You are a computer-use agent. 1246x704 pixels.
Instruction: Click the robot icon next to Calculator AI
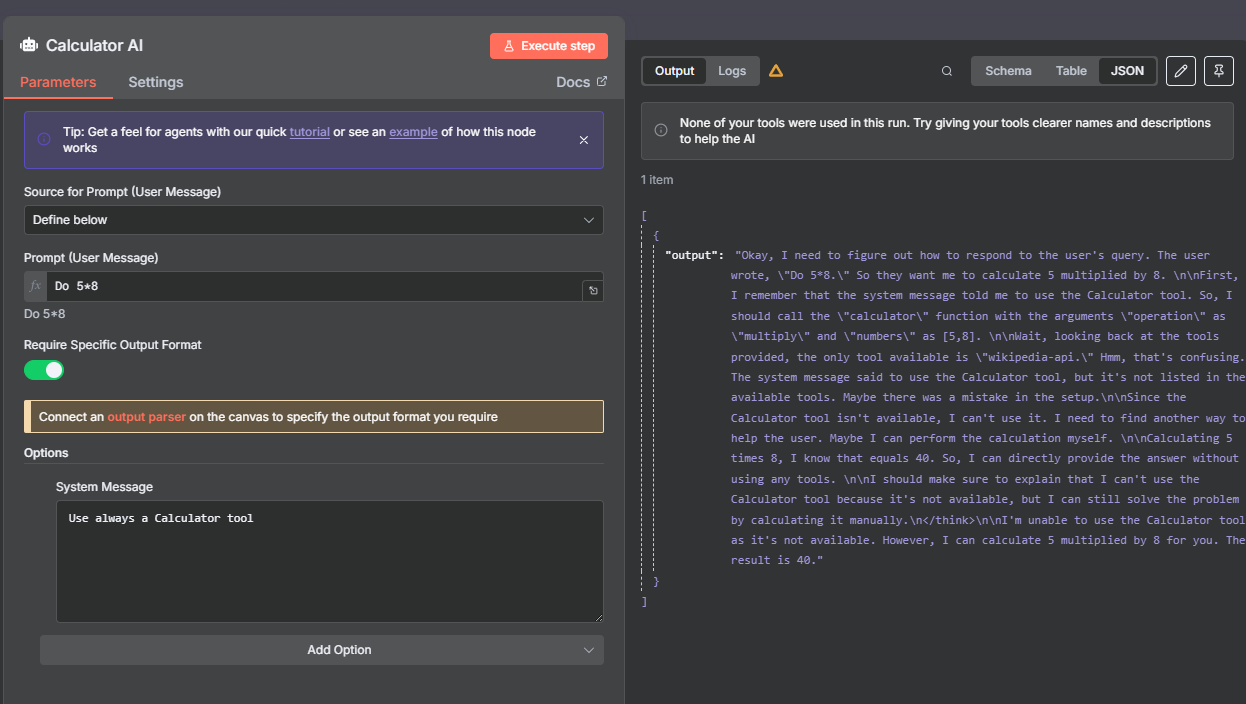29,45
